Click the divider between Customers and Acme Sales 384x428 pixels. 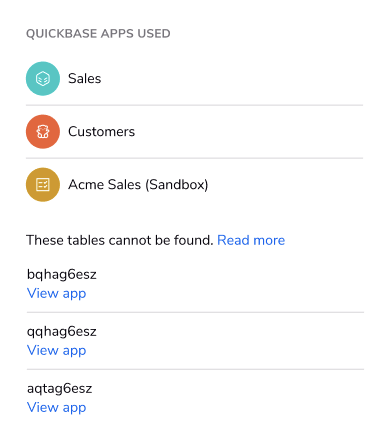coord(195,158)
